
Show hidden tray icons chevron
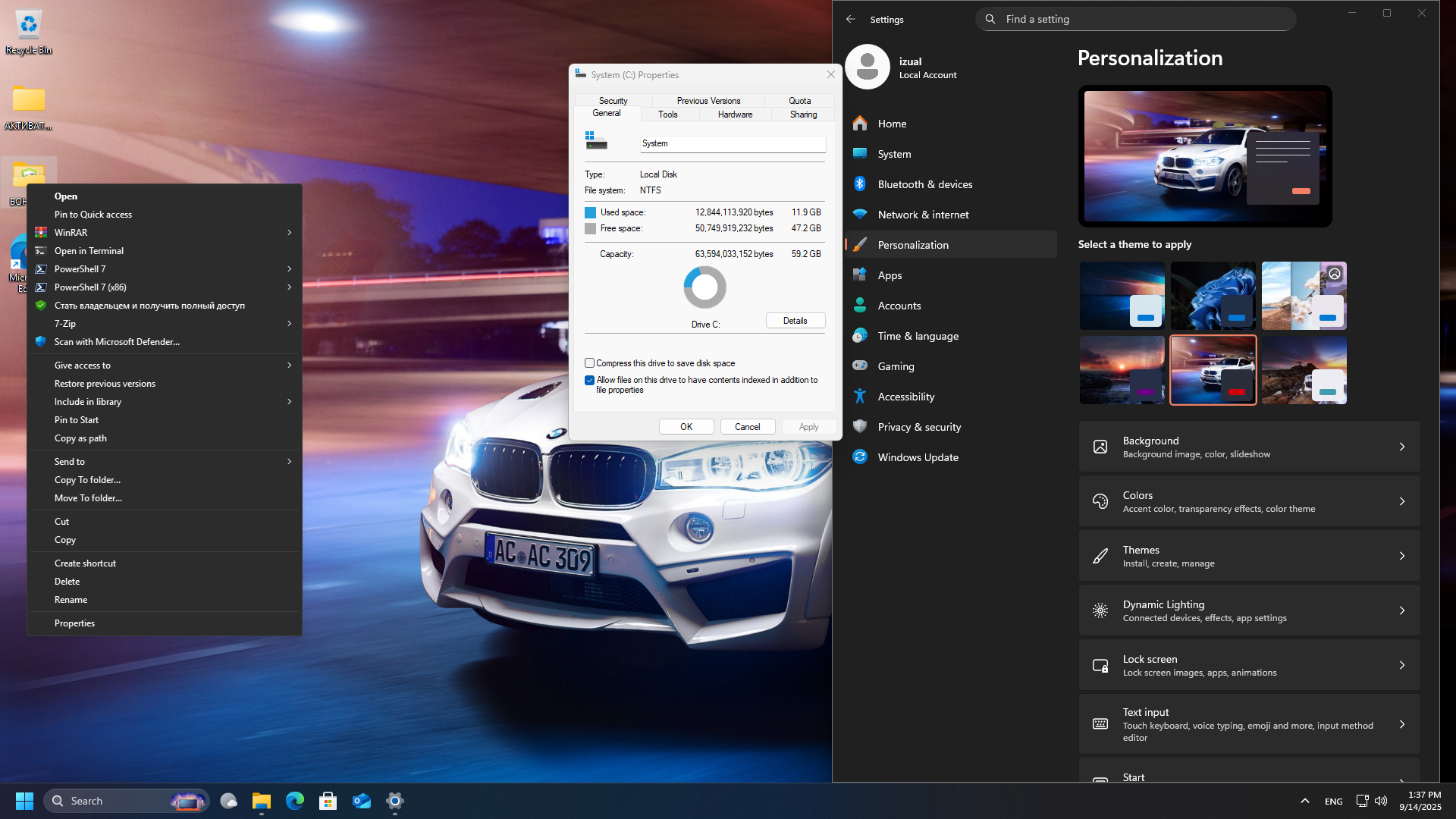1305,801
